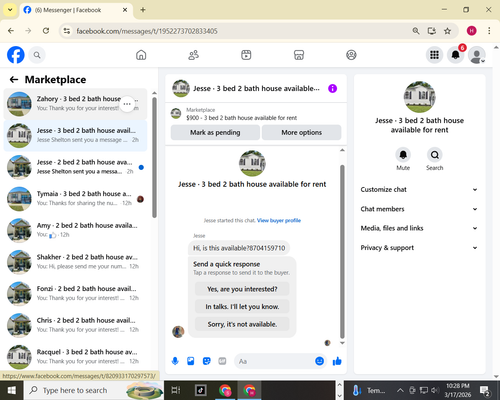Open Chrome profile avatar H

[x=471, y=31]
